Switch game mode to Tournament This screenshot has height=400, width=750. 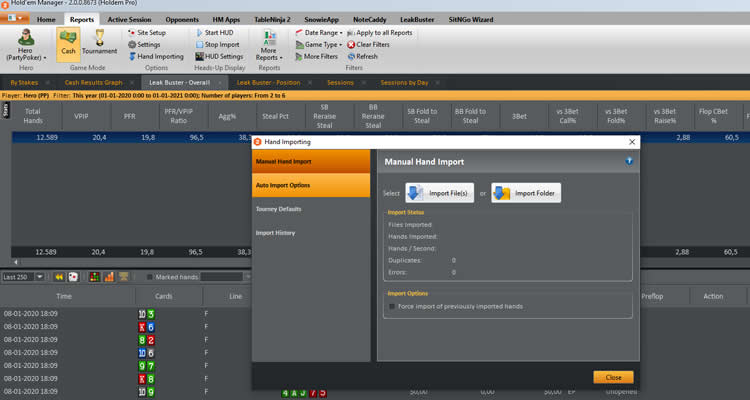99,43
